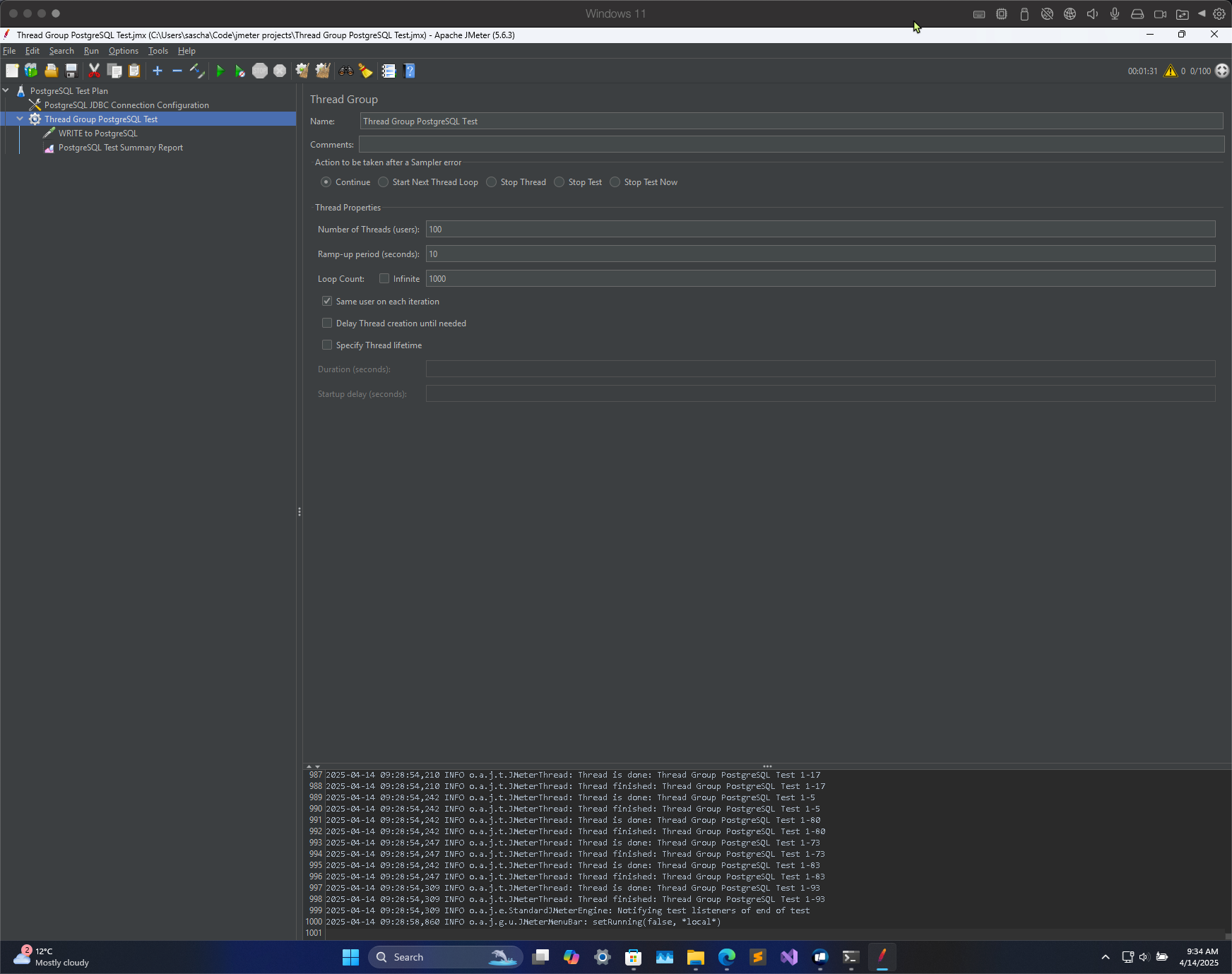Open Search with binoculars icon

(x=345, y=71)
